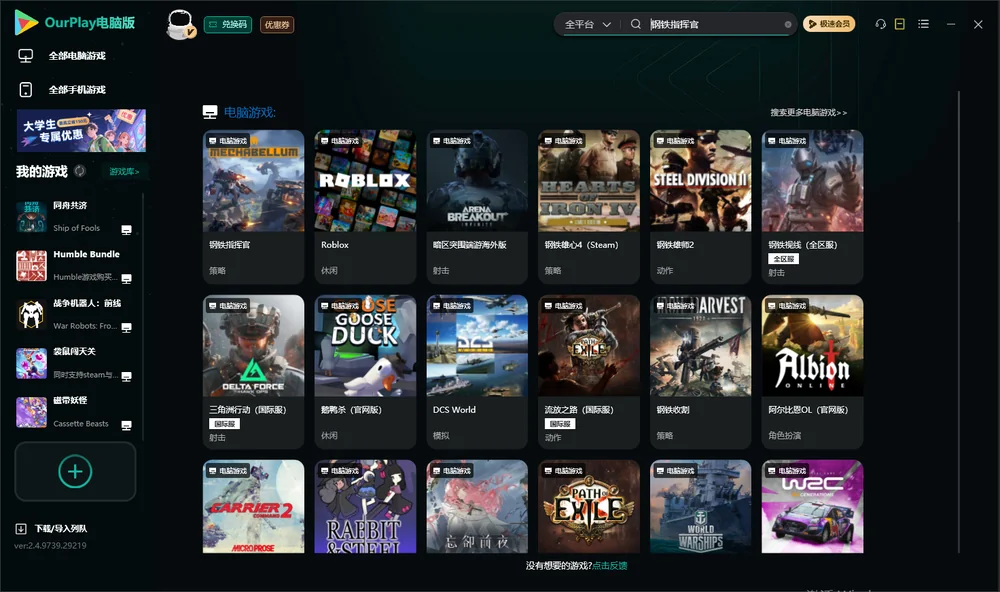
Task: Open the 游戏库 link
Action: coord(124,172)
